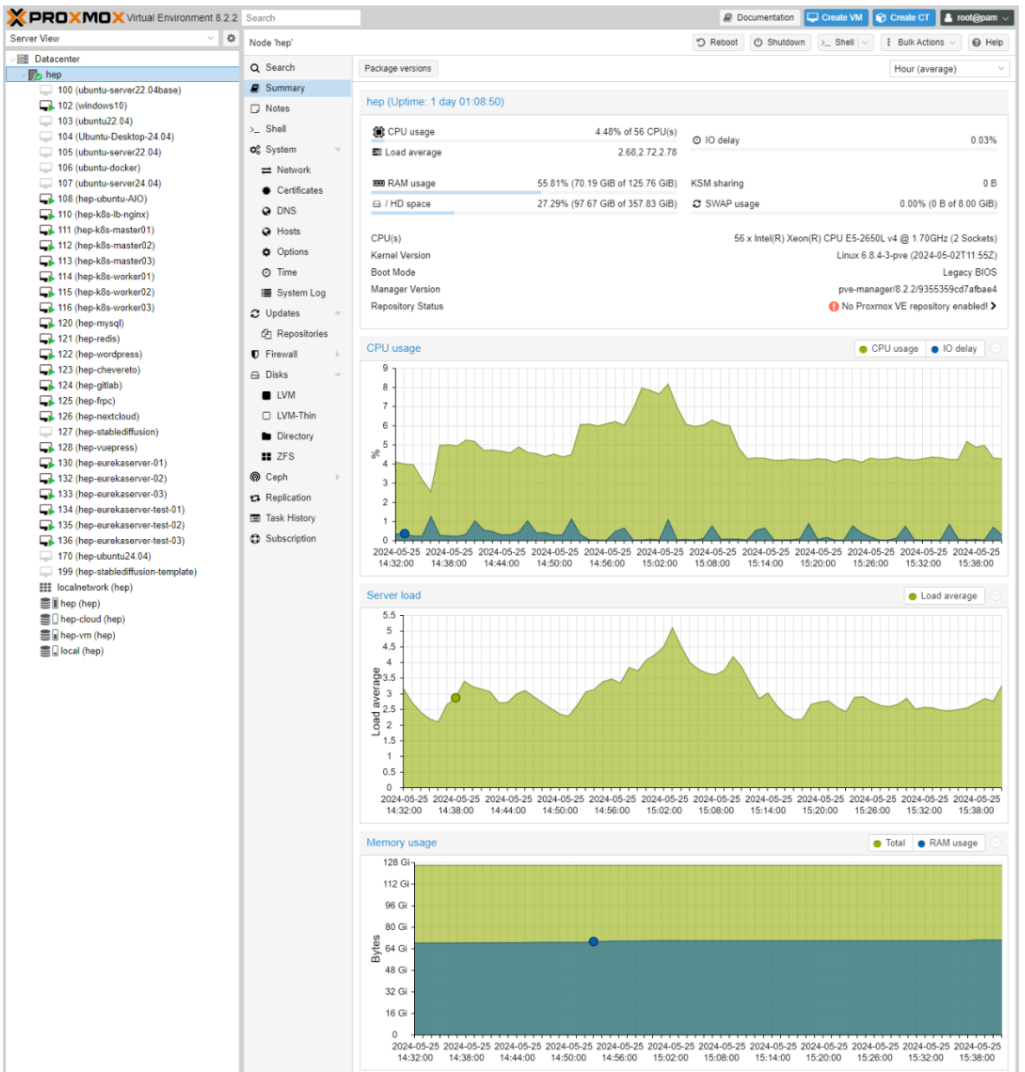Toggle CPU usage series in CPU chart legend
Viewport: 1025px width, 1072px height.
coord(889,349)
